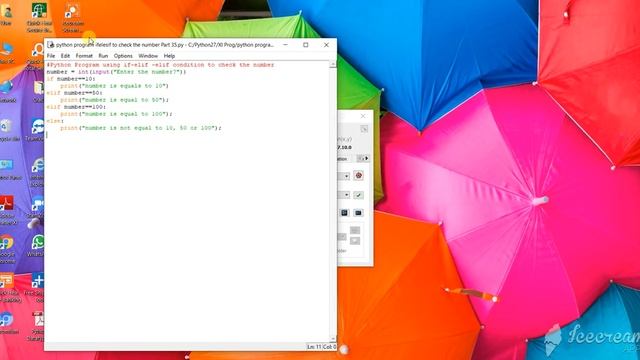The width and height of the screenshot is (640, 360).
Task: Click the right dark screen icon in recorder panel
Action: 358,213
